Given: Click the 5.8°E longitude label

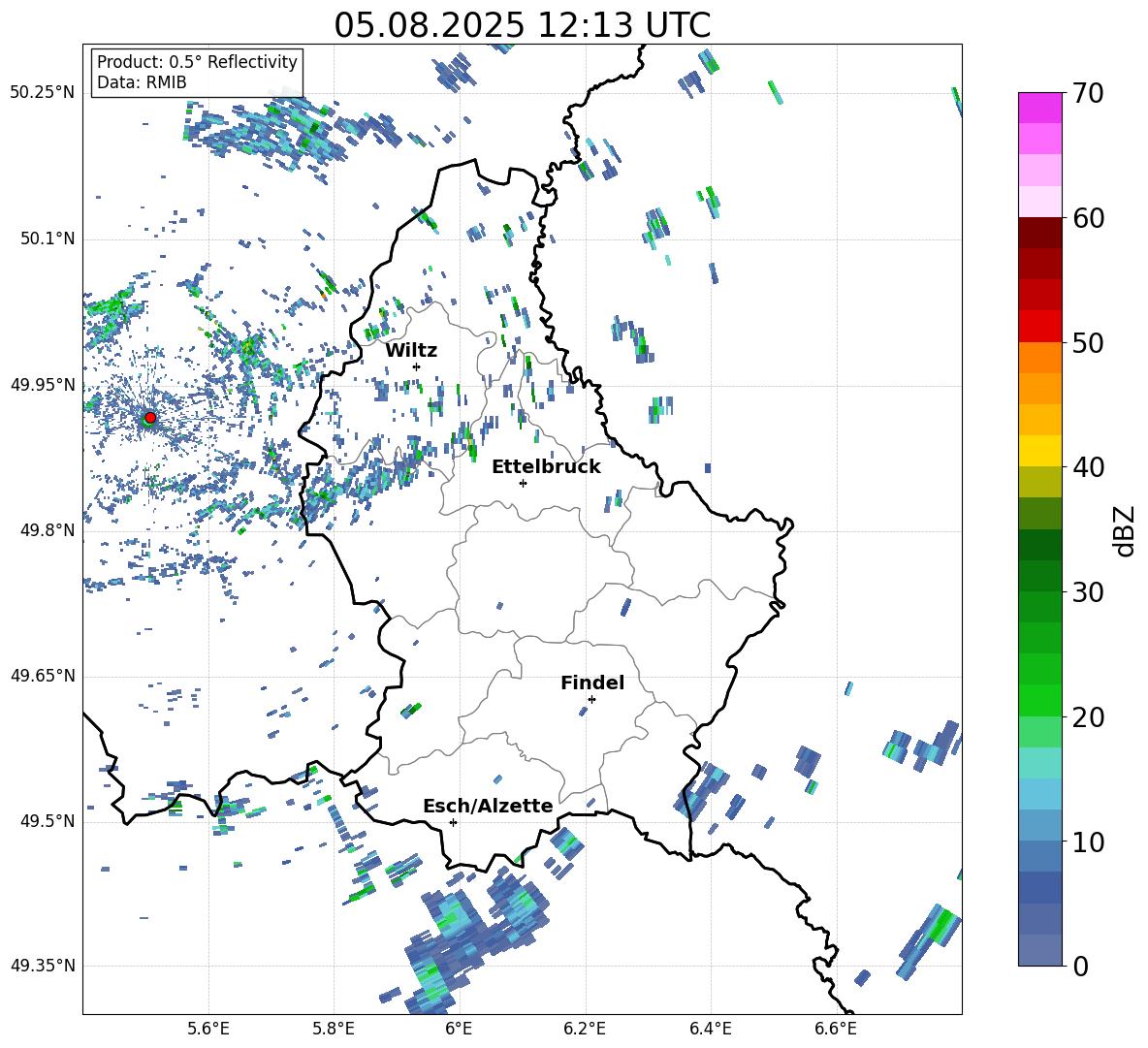Looking at the screenshot, I should pos(334,1030).
